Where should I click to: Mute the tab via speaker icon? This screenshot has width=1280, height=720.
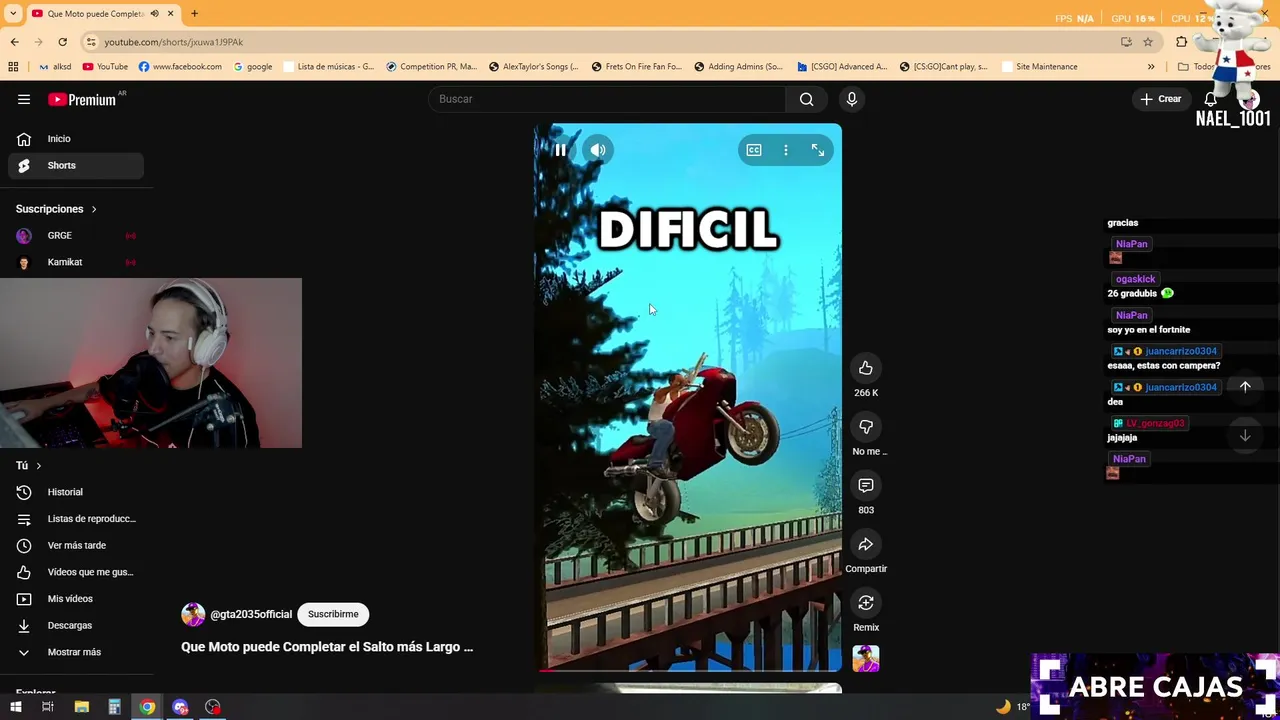tap(155, 13)
